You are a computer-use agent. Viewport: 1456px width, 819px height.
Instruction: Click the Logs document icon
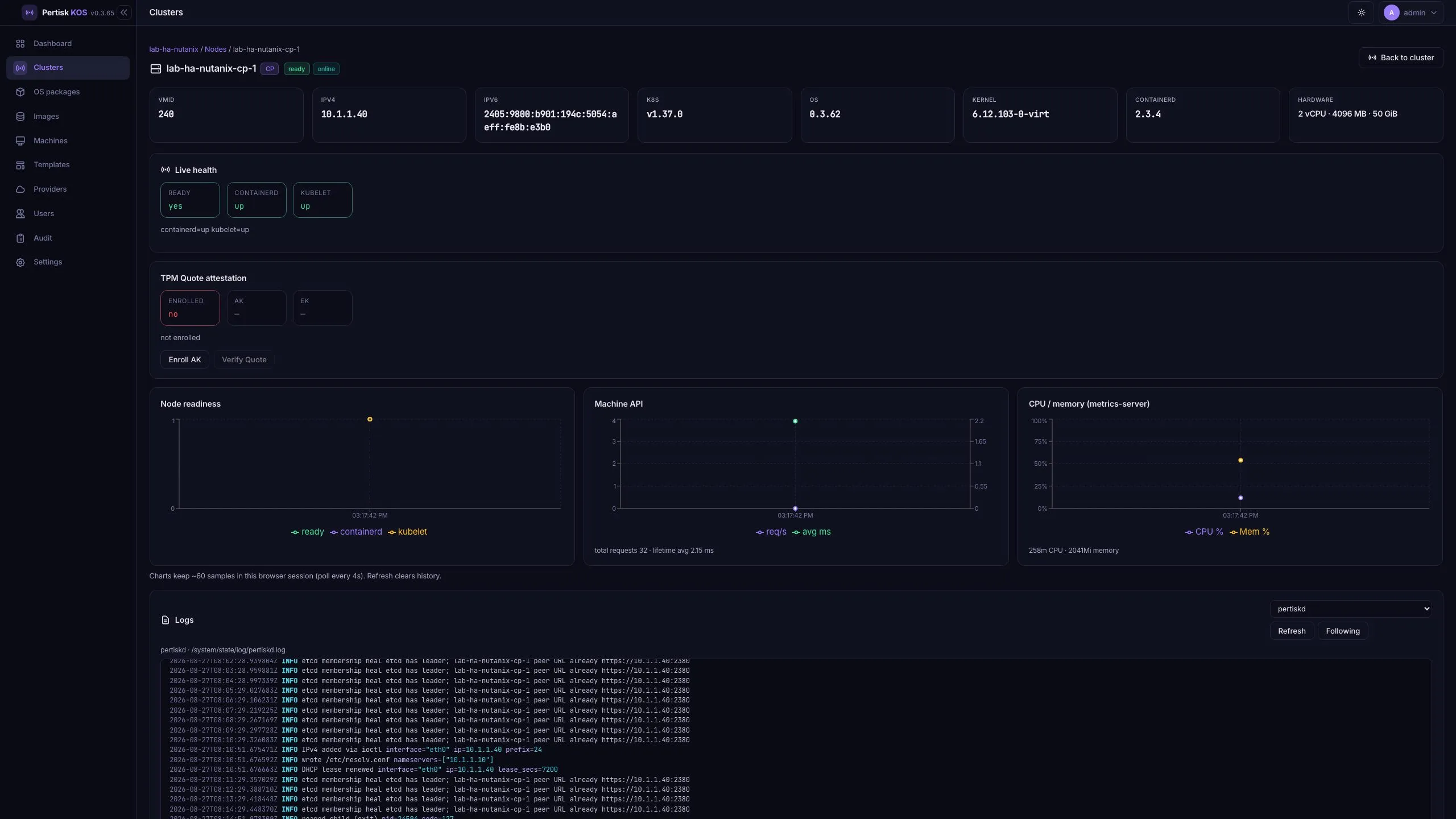tap(166, 620)
